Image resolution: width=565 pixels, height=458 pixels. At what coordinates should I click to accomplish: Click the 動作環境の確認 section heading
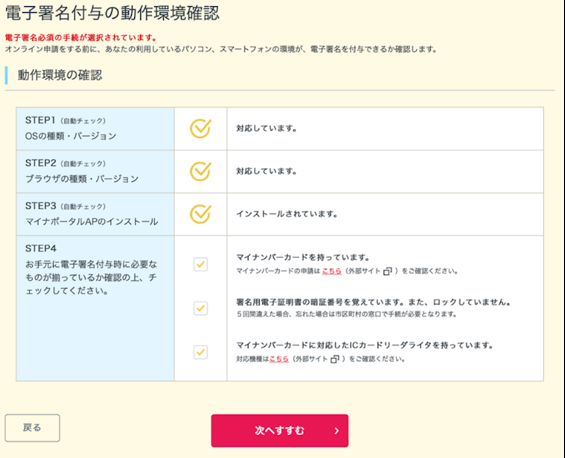tap(60, 75)
